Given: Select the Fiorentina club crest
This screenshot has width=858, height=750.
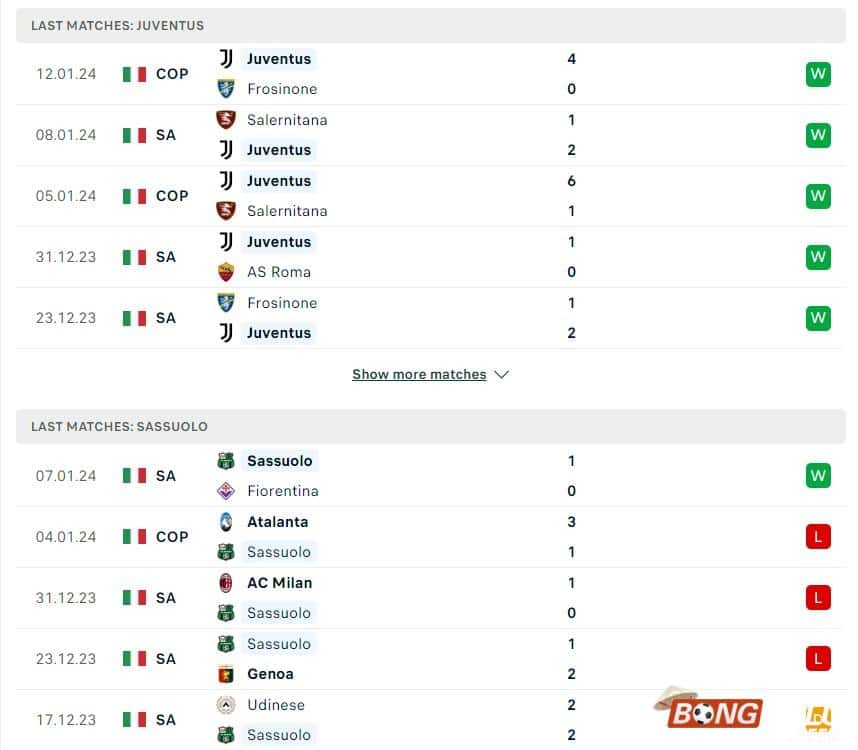Looking at the screenshot, I should [x=225, y=491].
